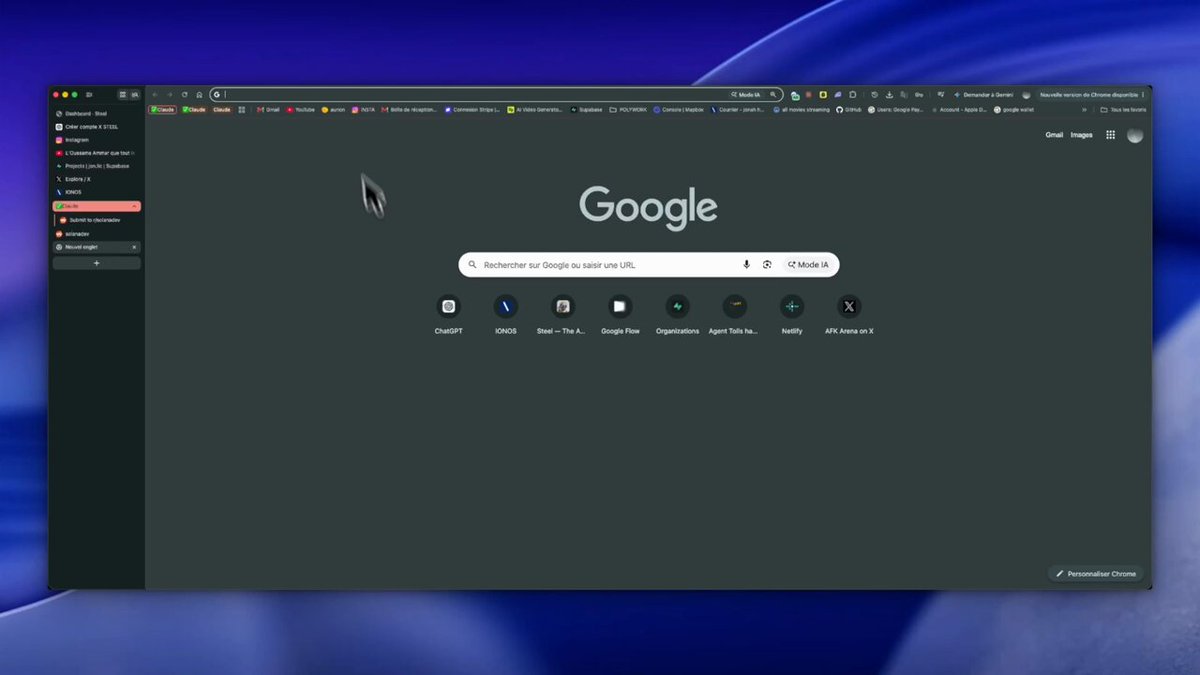Add a new tab with plus button
This screenshot has width=1200, height=675.
(x=97, y=263)
